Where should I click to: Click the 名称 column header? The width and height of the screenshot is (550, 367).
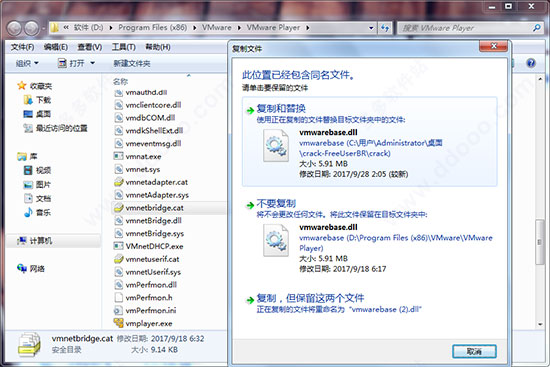[x=120, y=81]
